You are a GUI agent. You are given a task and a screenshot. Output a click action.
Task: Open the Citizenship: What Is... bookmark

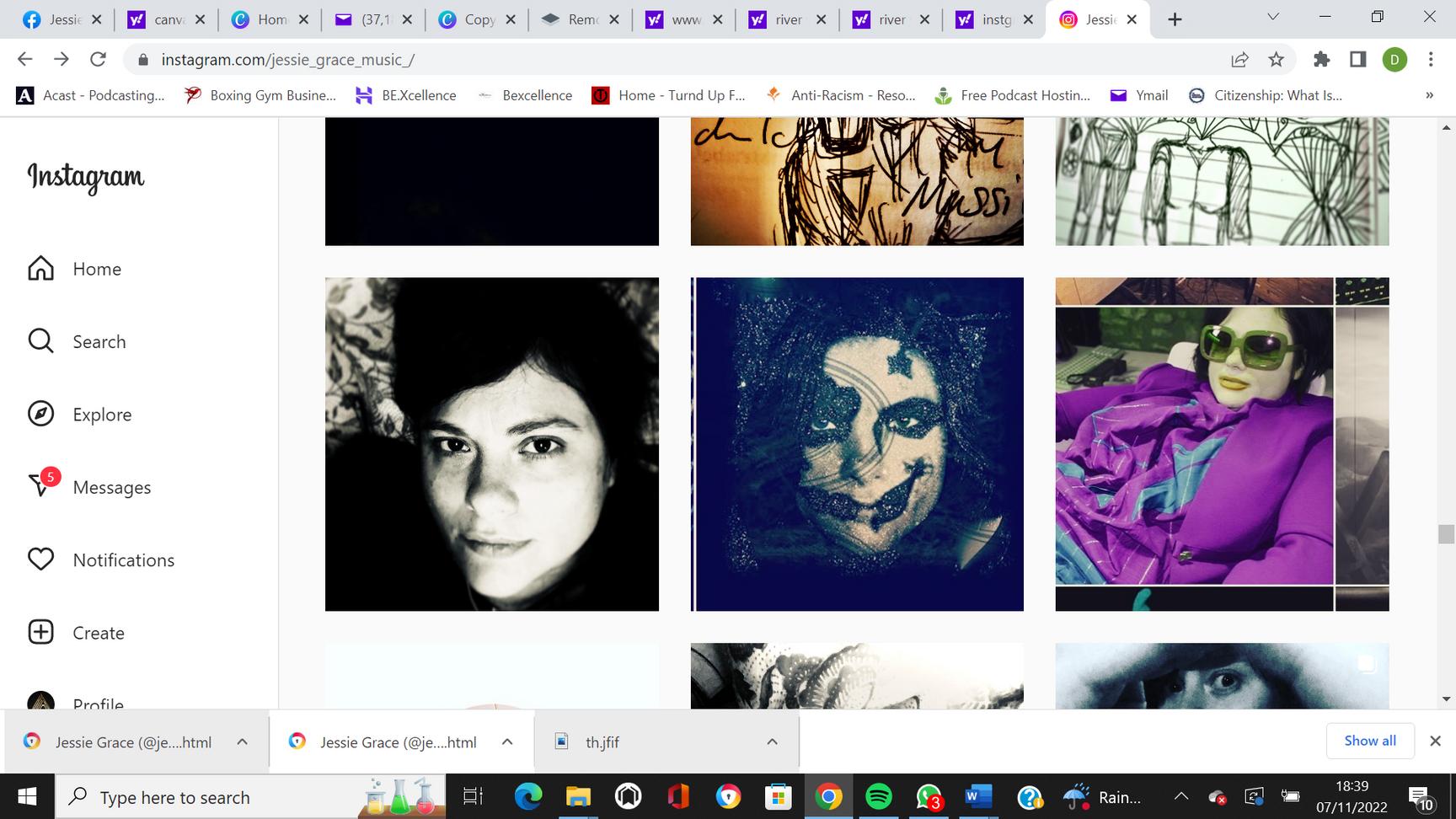[x=1265, y=95]
